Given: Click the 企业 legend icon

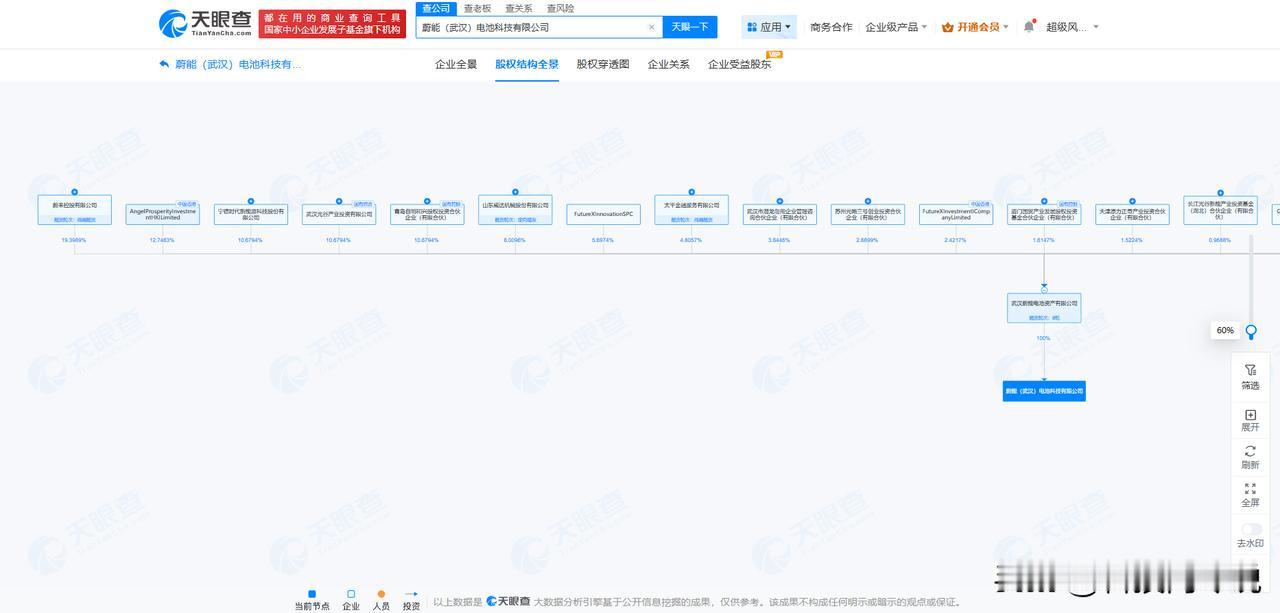Looking at the screenshot, I should coord(351,594).
